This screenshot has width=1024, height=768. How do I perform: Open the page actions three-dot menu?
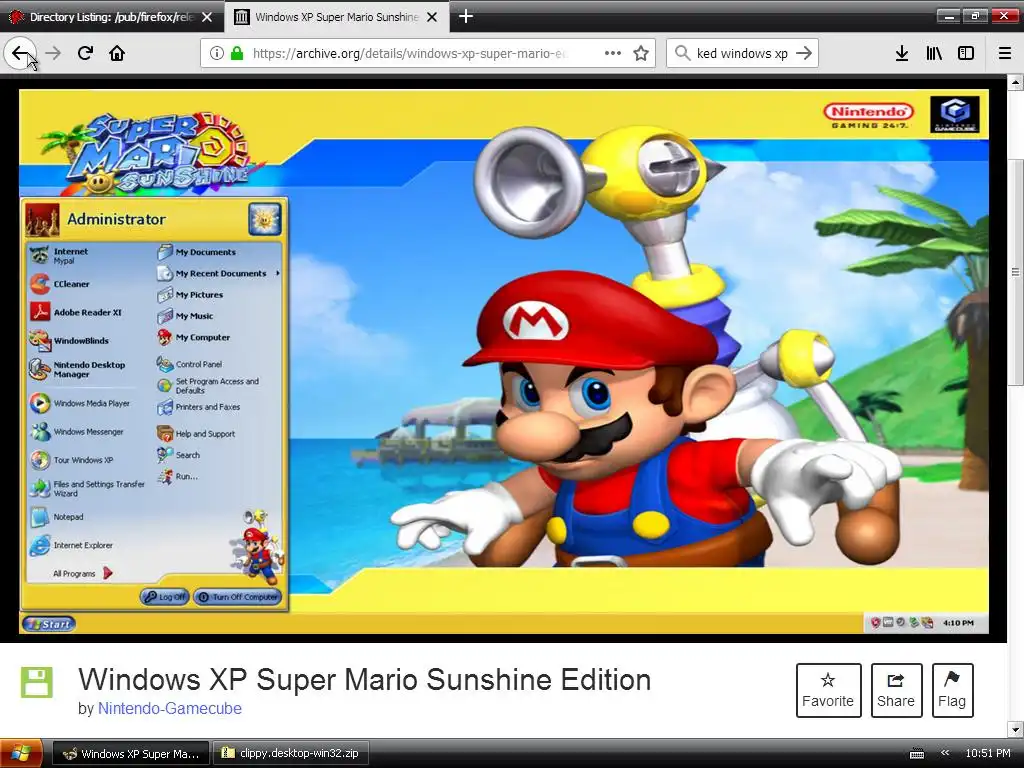pos(613,53)
